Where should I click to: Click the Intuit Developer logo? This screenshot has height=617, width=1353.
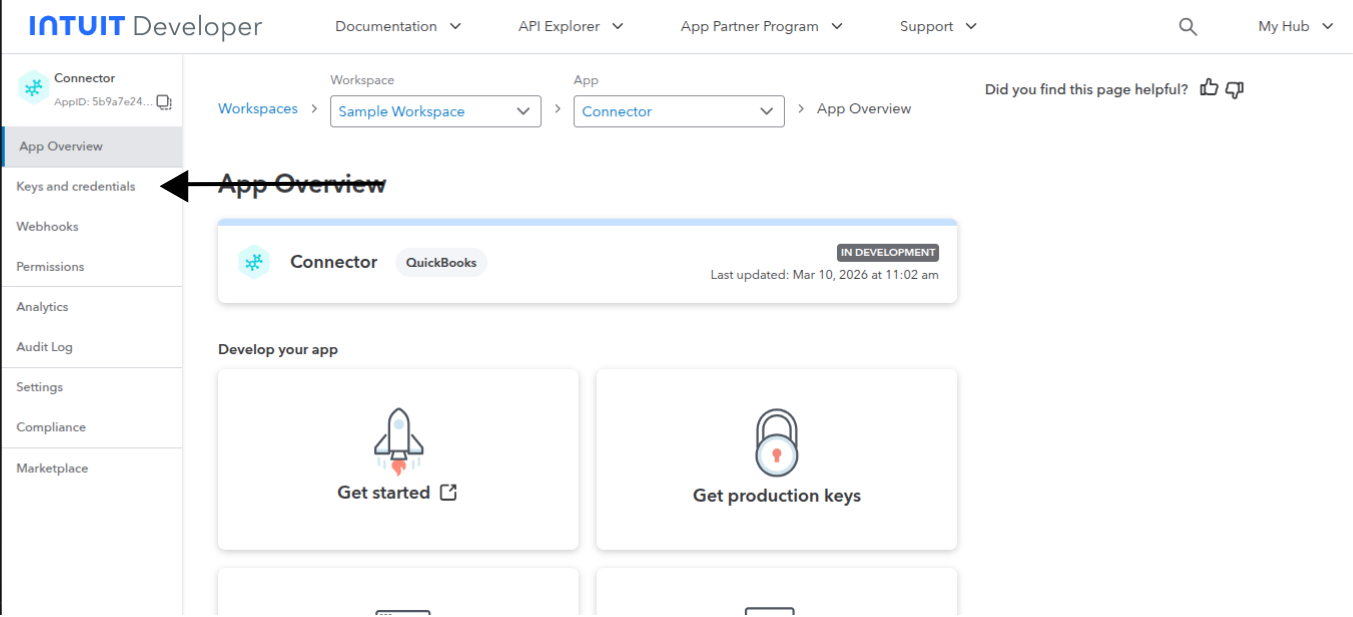(x=146, y=27)
